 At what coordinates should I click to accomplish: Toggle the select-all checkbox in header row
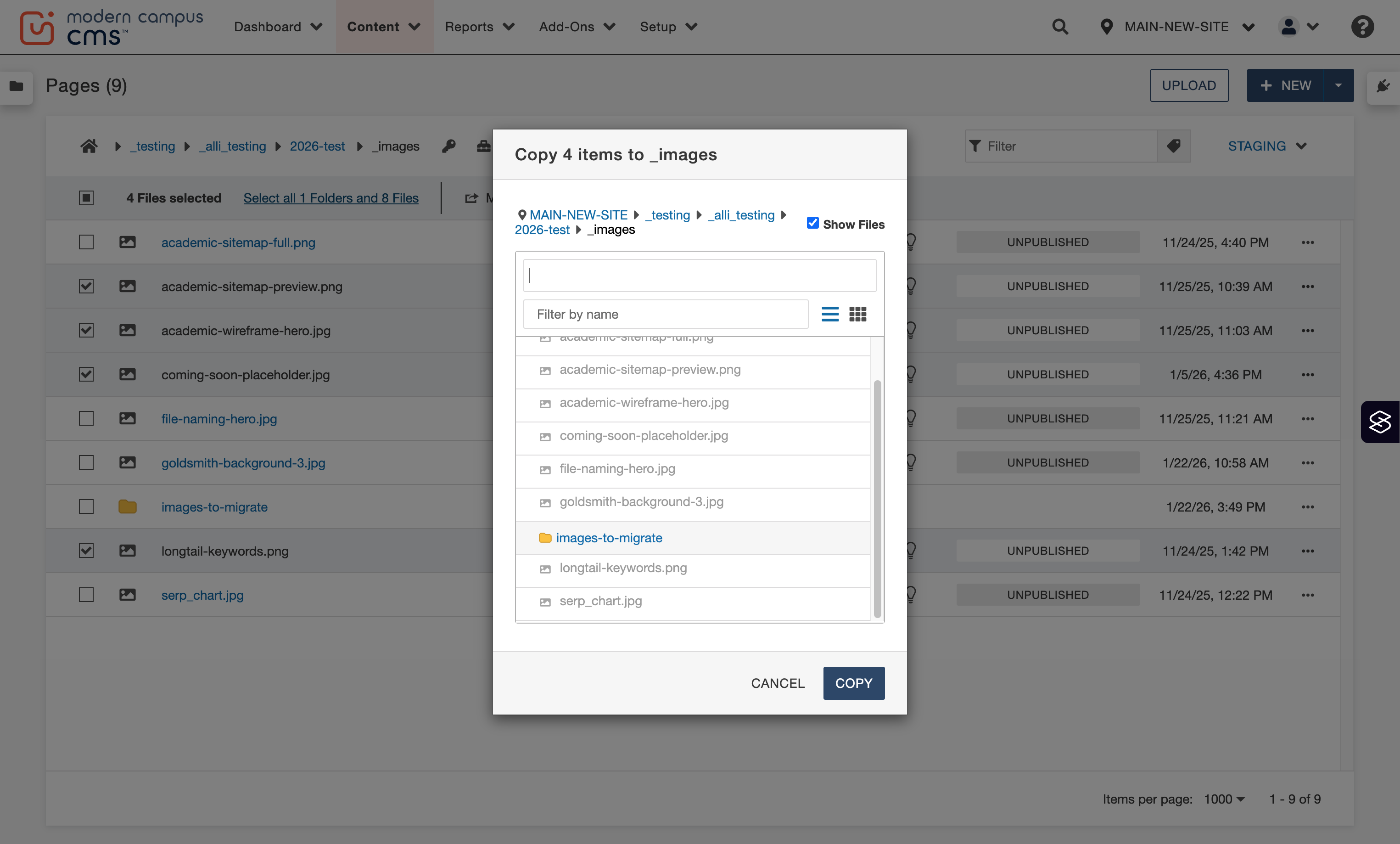click(86, 198)
